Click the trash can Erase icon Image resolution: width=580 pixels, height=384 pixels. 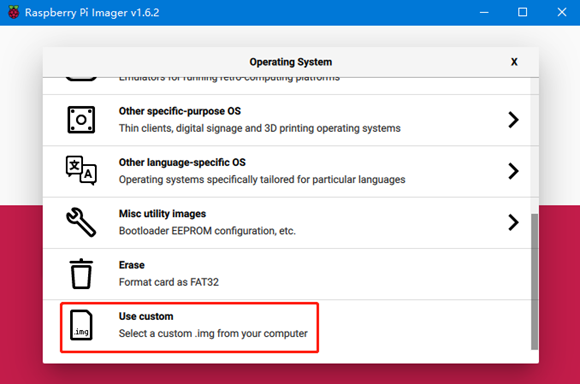tap(81, 273)
